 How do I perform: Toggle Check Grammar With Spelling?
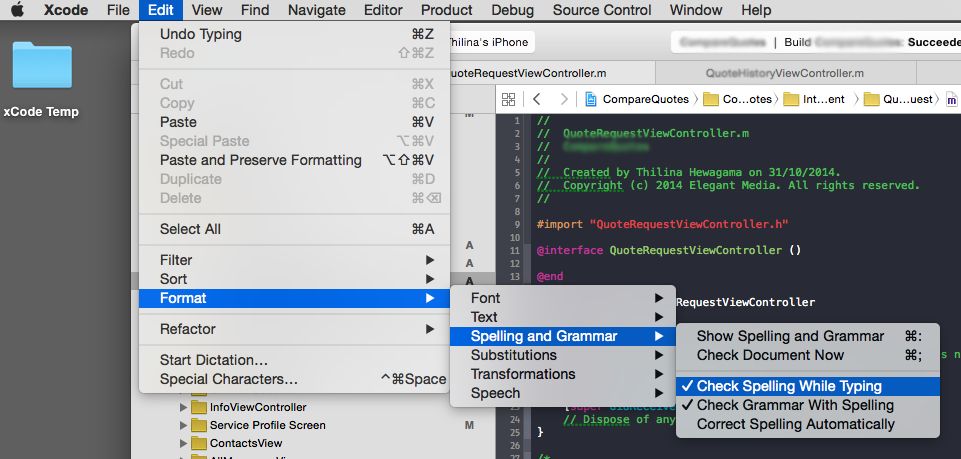808,405
